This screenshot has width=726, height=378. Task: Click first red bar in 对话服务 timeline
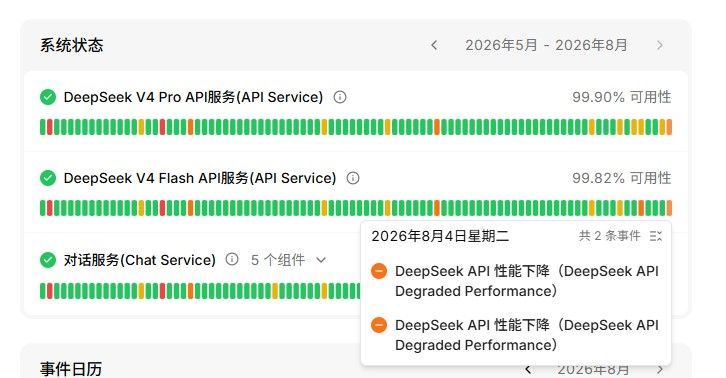click(x=50, y=291)
